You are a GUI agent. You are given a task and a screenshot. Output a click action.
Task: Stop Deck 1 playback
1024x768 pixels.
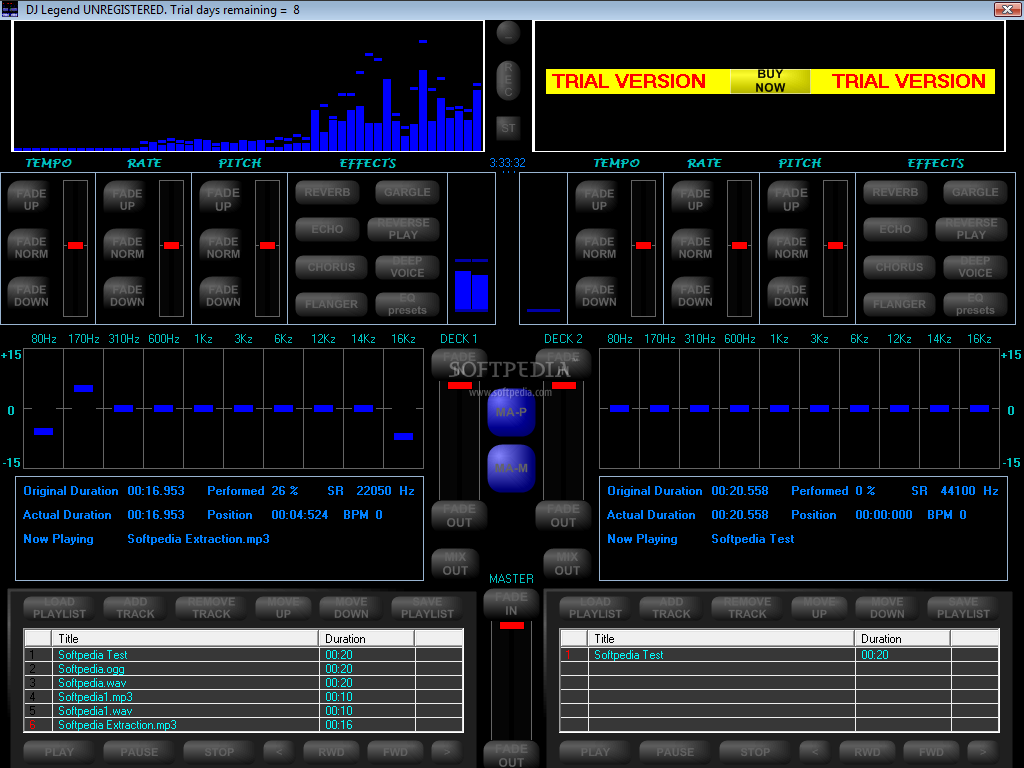tap(219, 752)
